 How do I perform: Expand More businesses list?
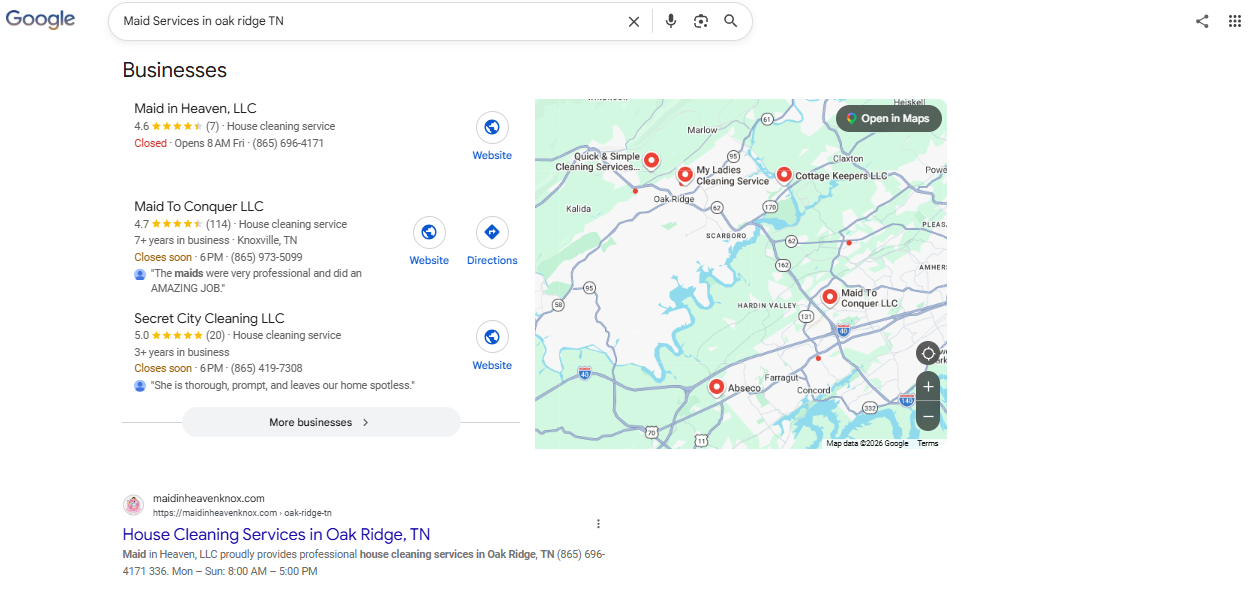pyautogui.click(x=321, y=422)
